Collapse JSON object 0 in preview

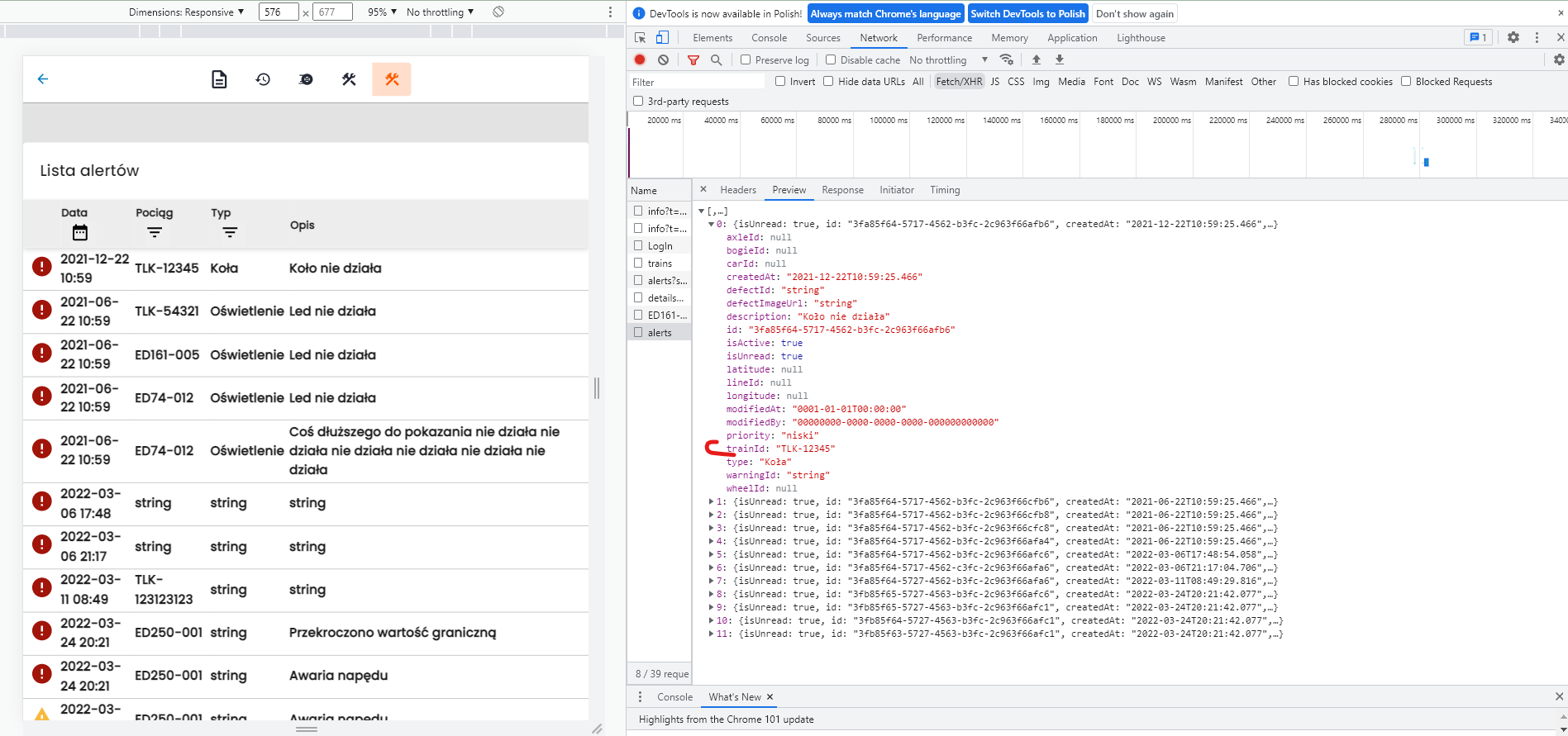(711, 224)
